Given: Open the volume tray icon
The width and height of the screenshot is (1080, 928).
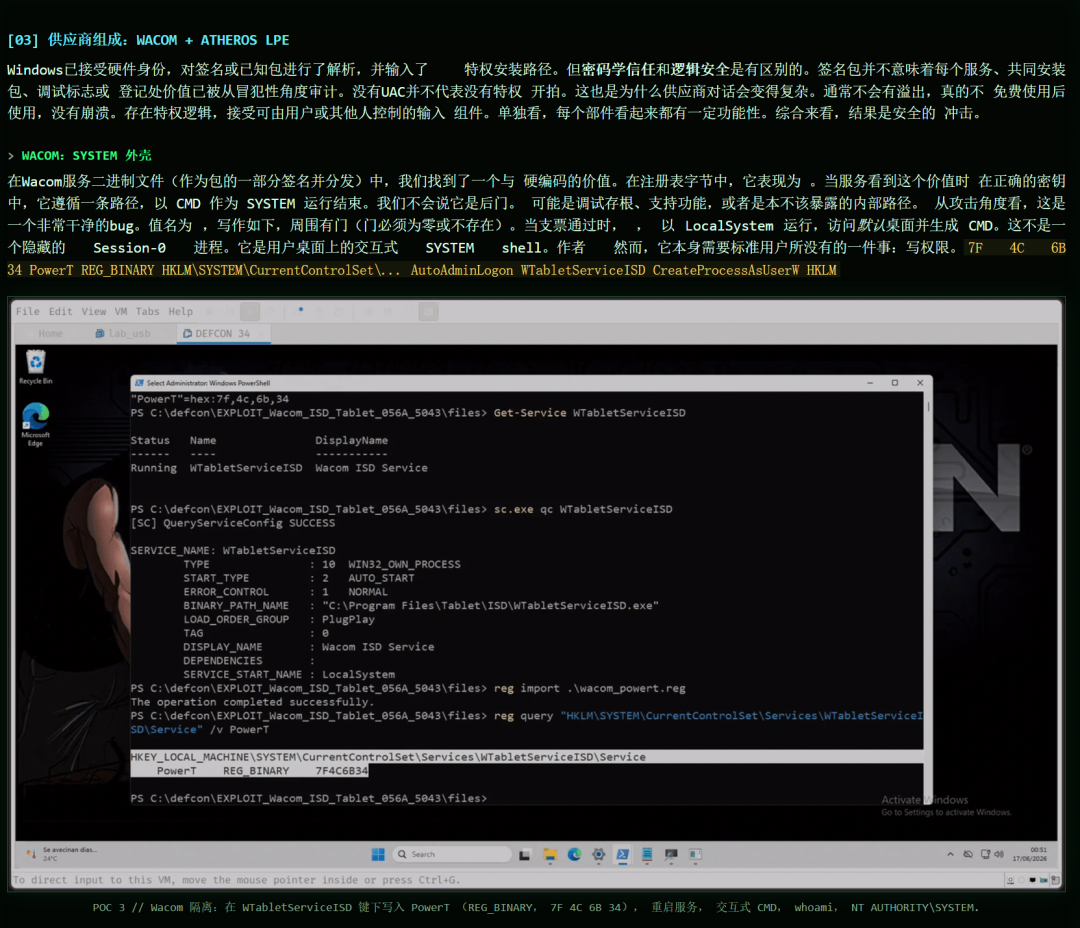Looking at the screenshot, I should pyautogui.click(x=999, y=854).
